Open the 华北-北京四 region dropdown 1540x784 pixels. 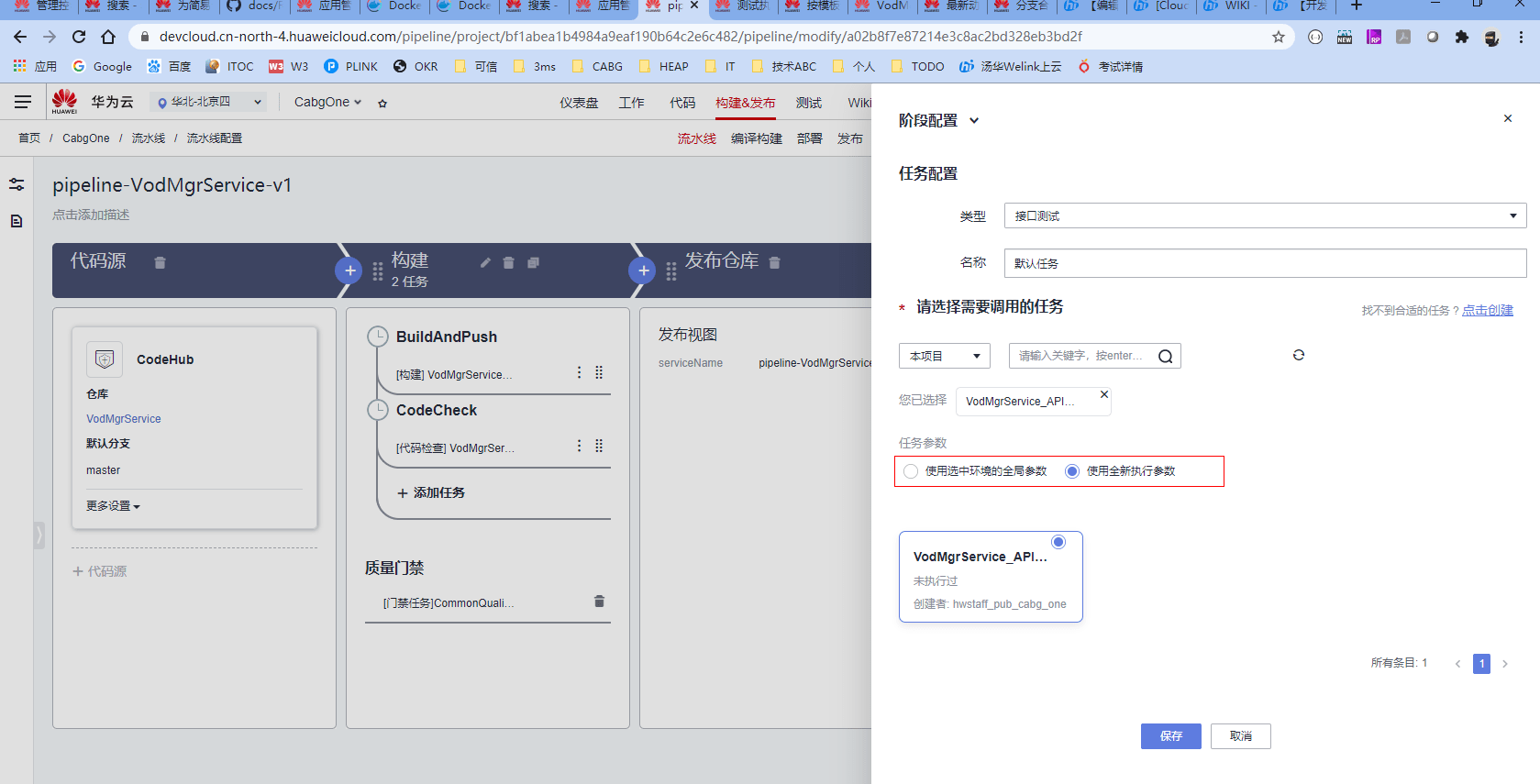(x=209, y=102)
